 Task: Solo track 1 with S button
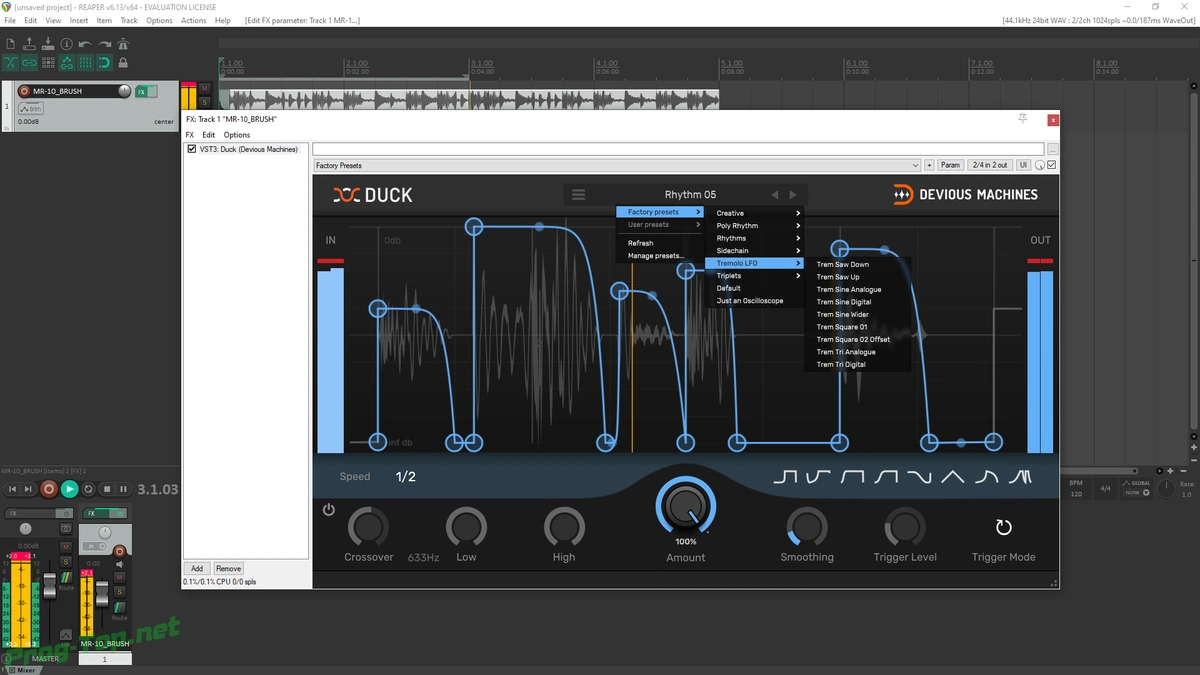pos(204,102)
